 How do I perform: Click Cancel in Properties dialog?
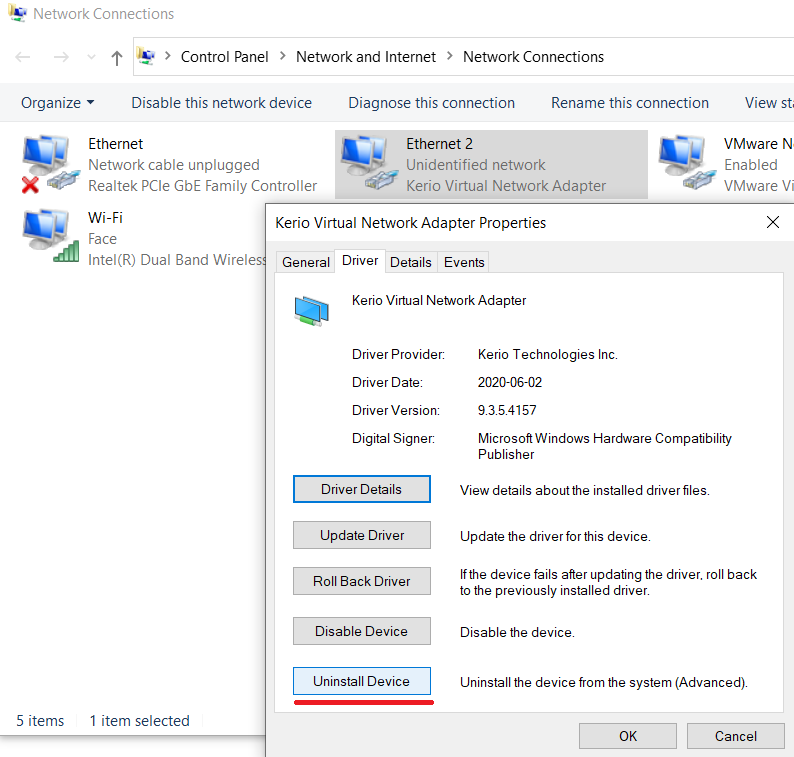point(736,736)
